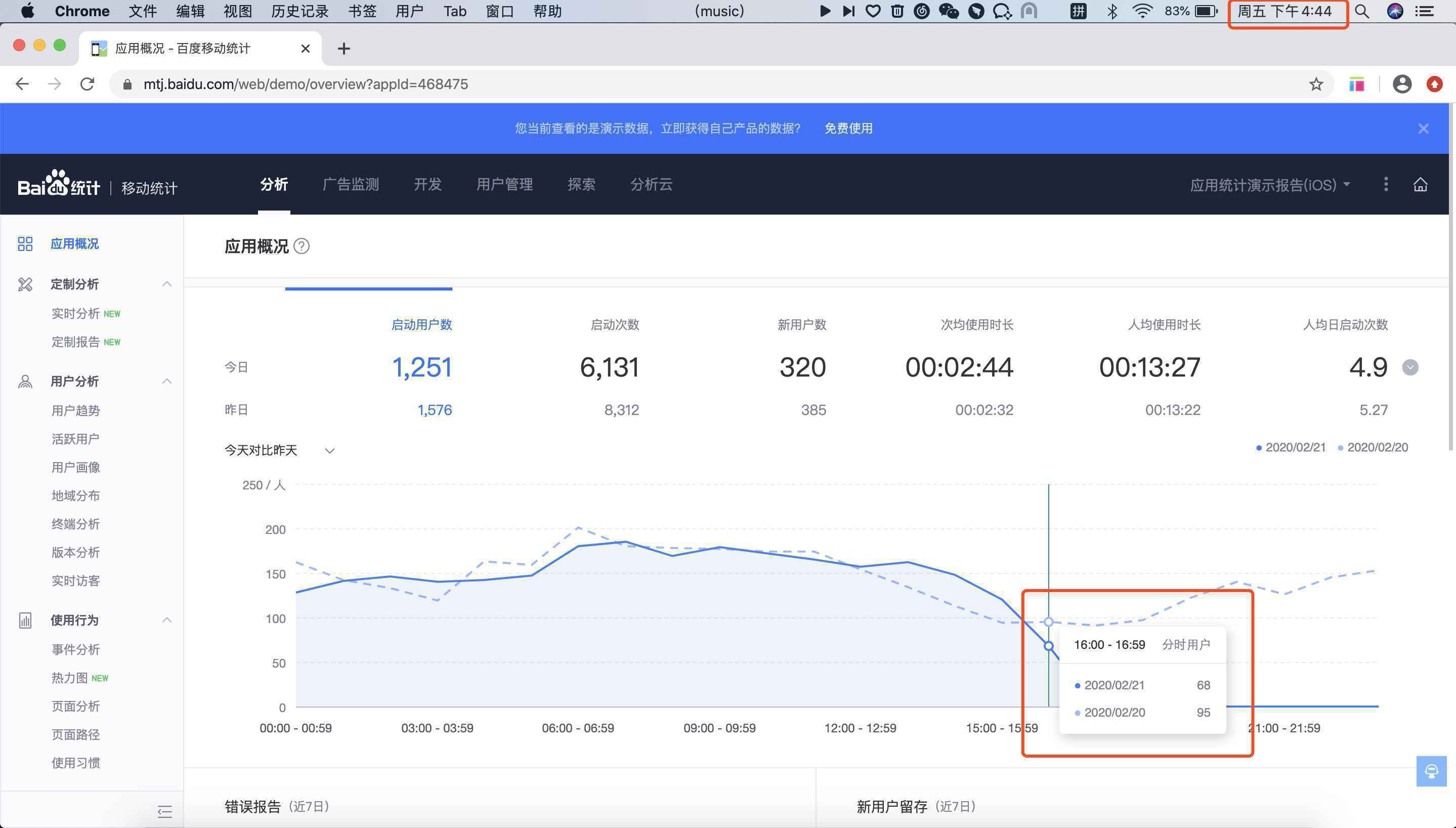Open the 应用统计演示报告(iOS) app selector
1456x828 pixels.
coord(1270,185)
